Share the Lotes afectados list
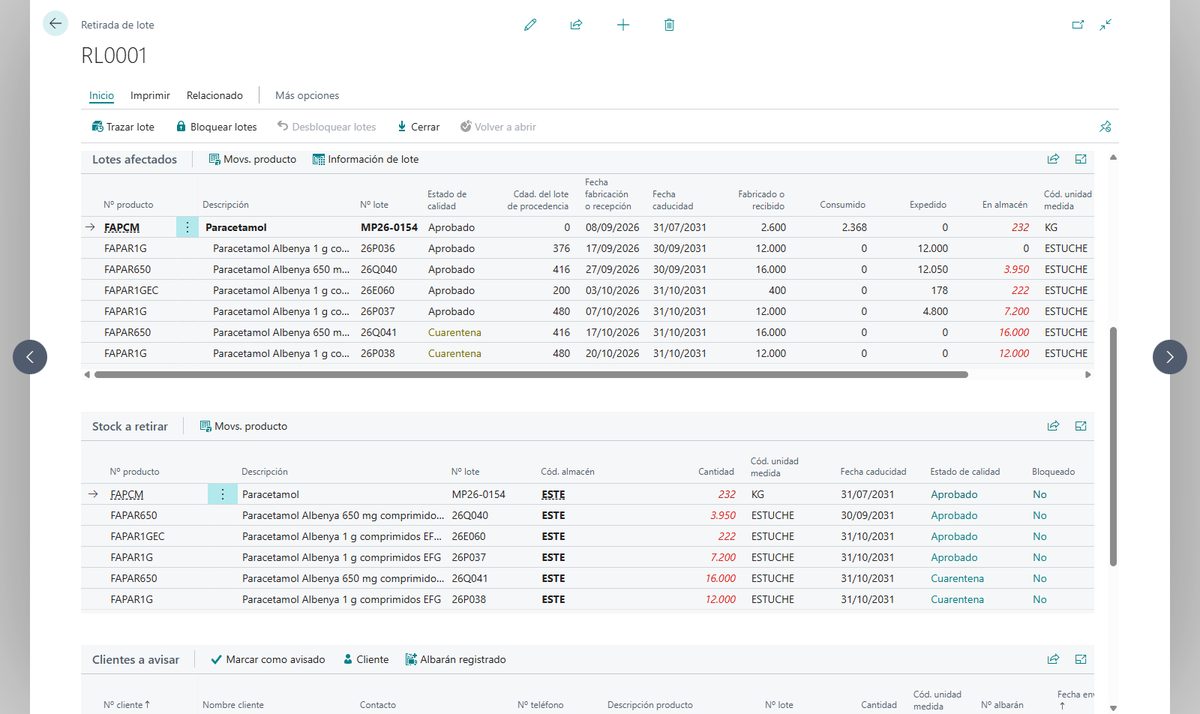This screenshot has width=1200, height=714. [x=1053, y=159]
